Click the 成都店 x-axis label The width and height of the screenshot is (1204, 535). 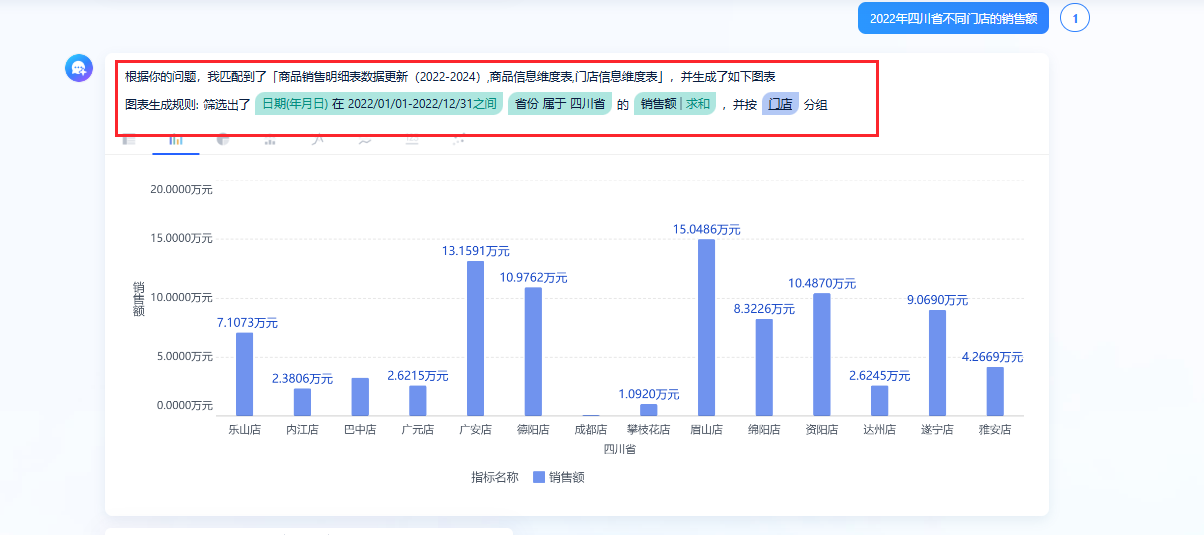[591, 430]
